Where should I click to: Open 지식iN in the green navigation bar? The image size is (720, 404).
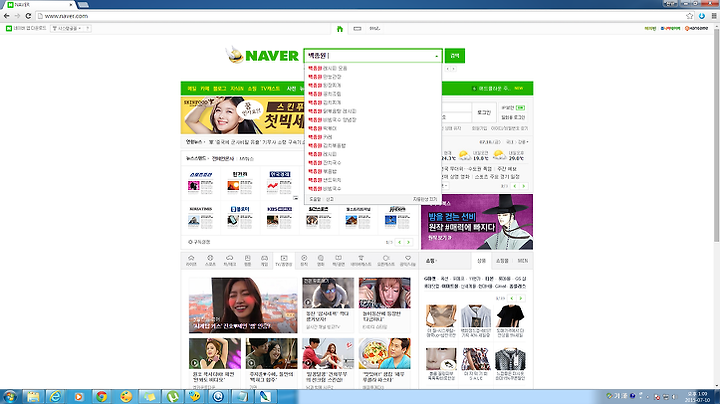pyautogui.click(x=237, y=89)
